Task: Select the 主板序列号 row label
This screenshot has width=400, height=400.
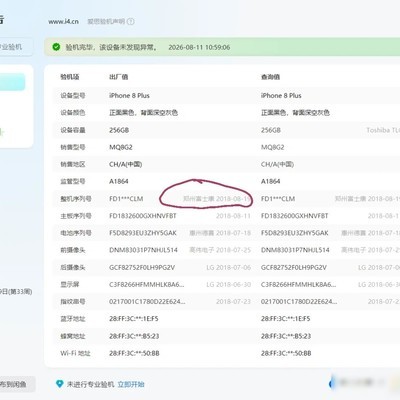Action: [76, 216]
